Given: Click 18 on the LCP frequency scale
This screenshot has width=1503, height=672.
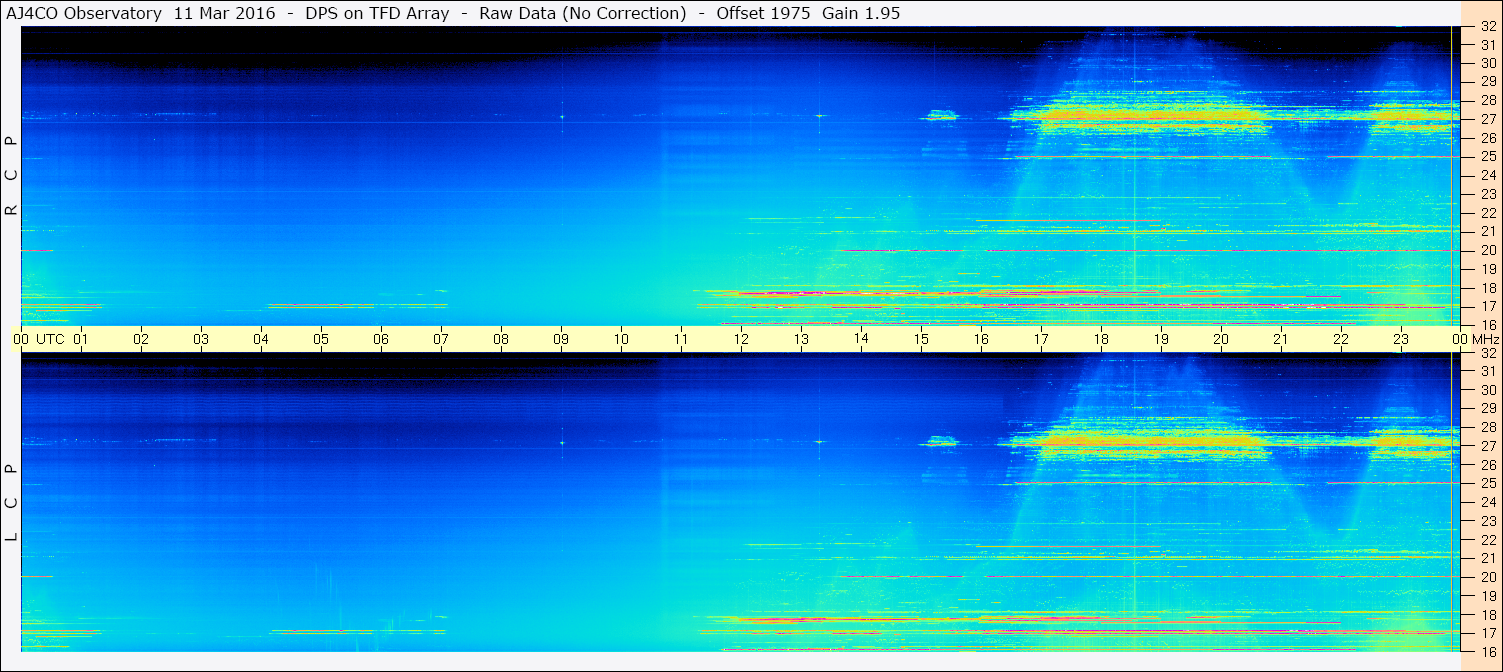Looking at the screenshot, I should coord(1487,615).
